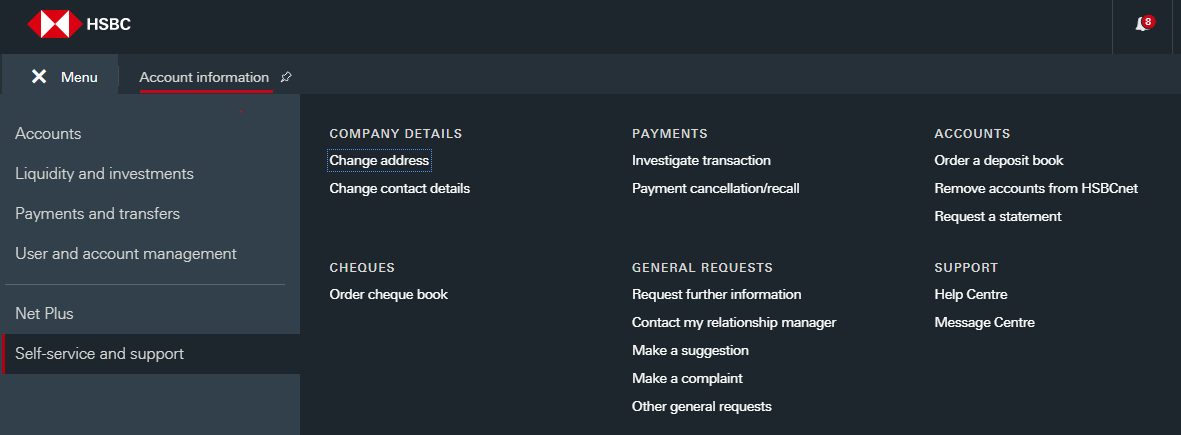Click the Investigate transaction link
The width and height of the screenshot is (1181, 435).
[701, 160]
